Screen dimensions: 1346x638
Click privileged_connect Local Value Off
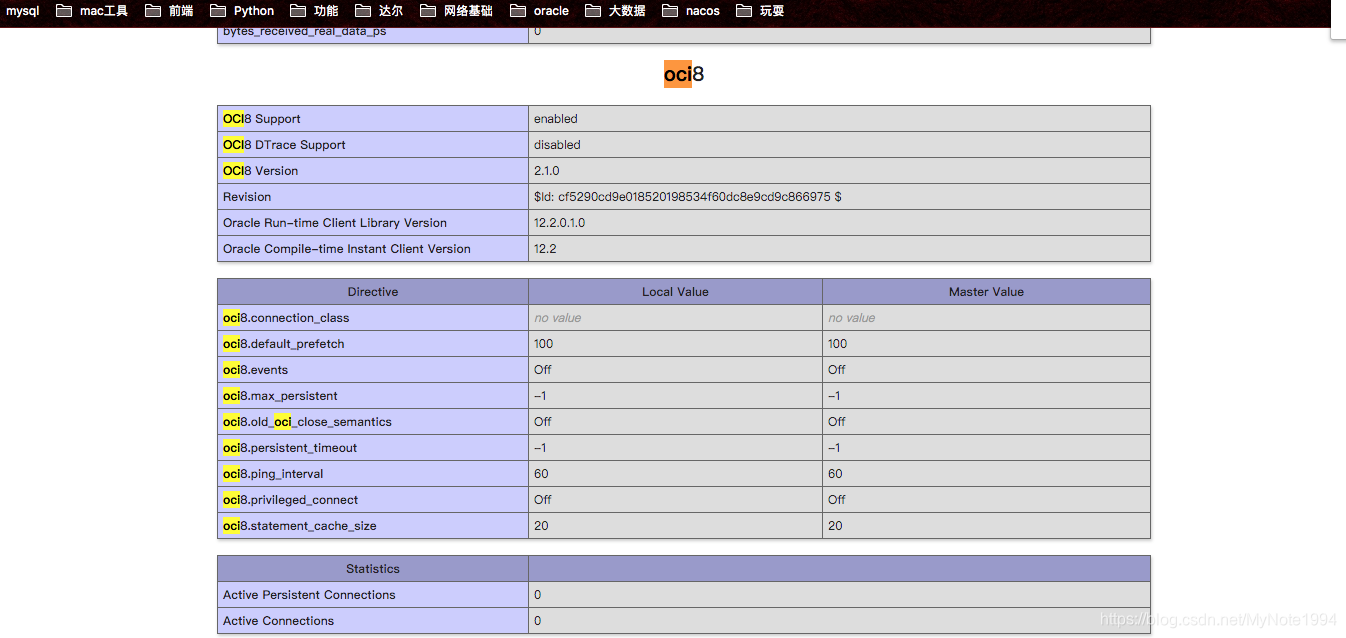click(x=543, y=500)
